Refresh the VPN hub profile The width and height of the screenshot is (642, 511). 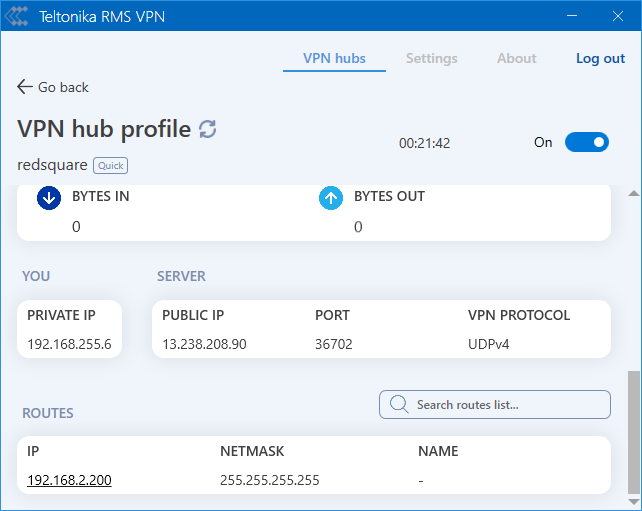coord(208,129)
